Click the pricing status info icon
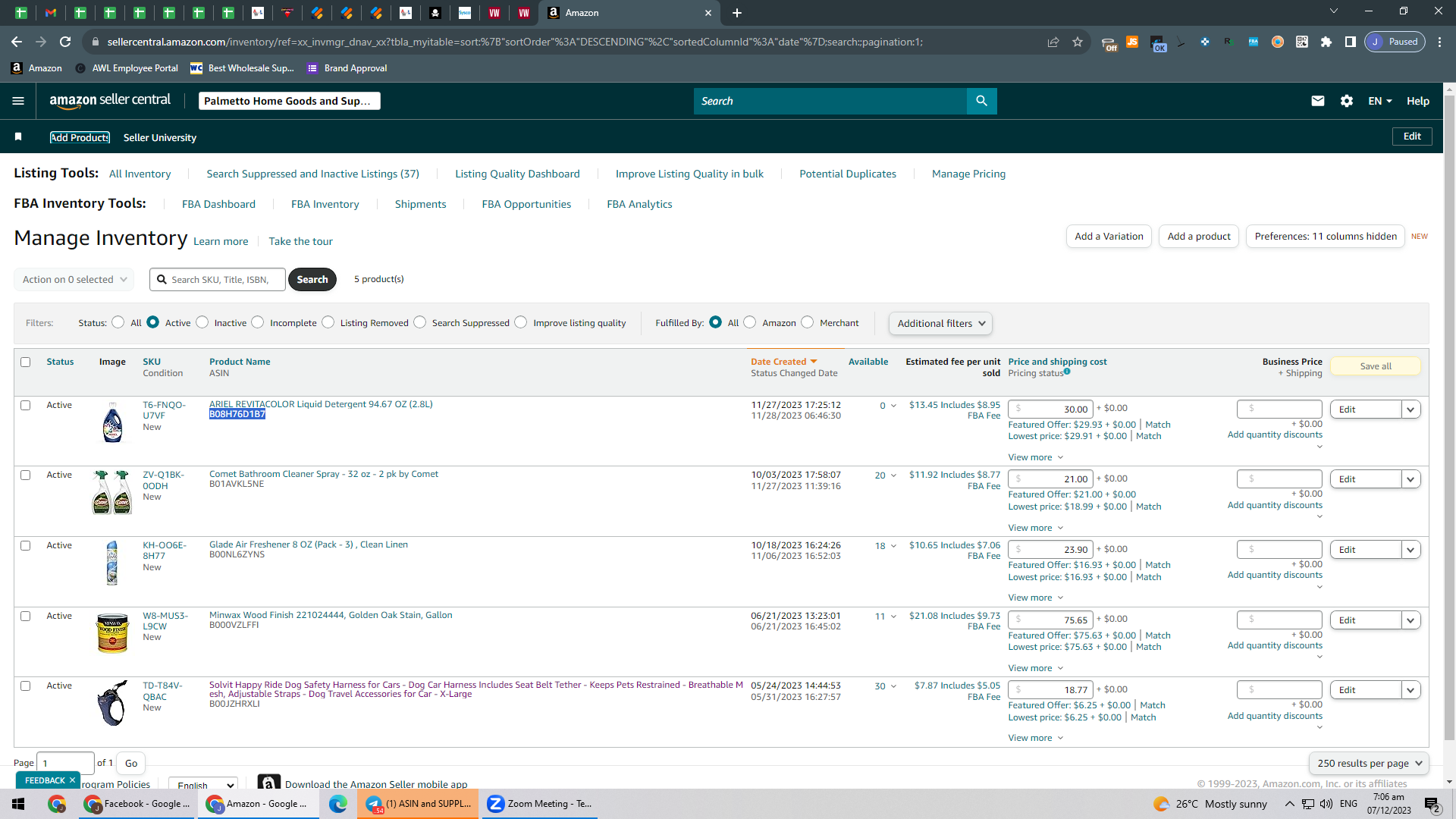Screen dimensions: 1456x819 point(1067,372)
